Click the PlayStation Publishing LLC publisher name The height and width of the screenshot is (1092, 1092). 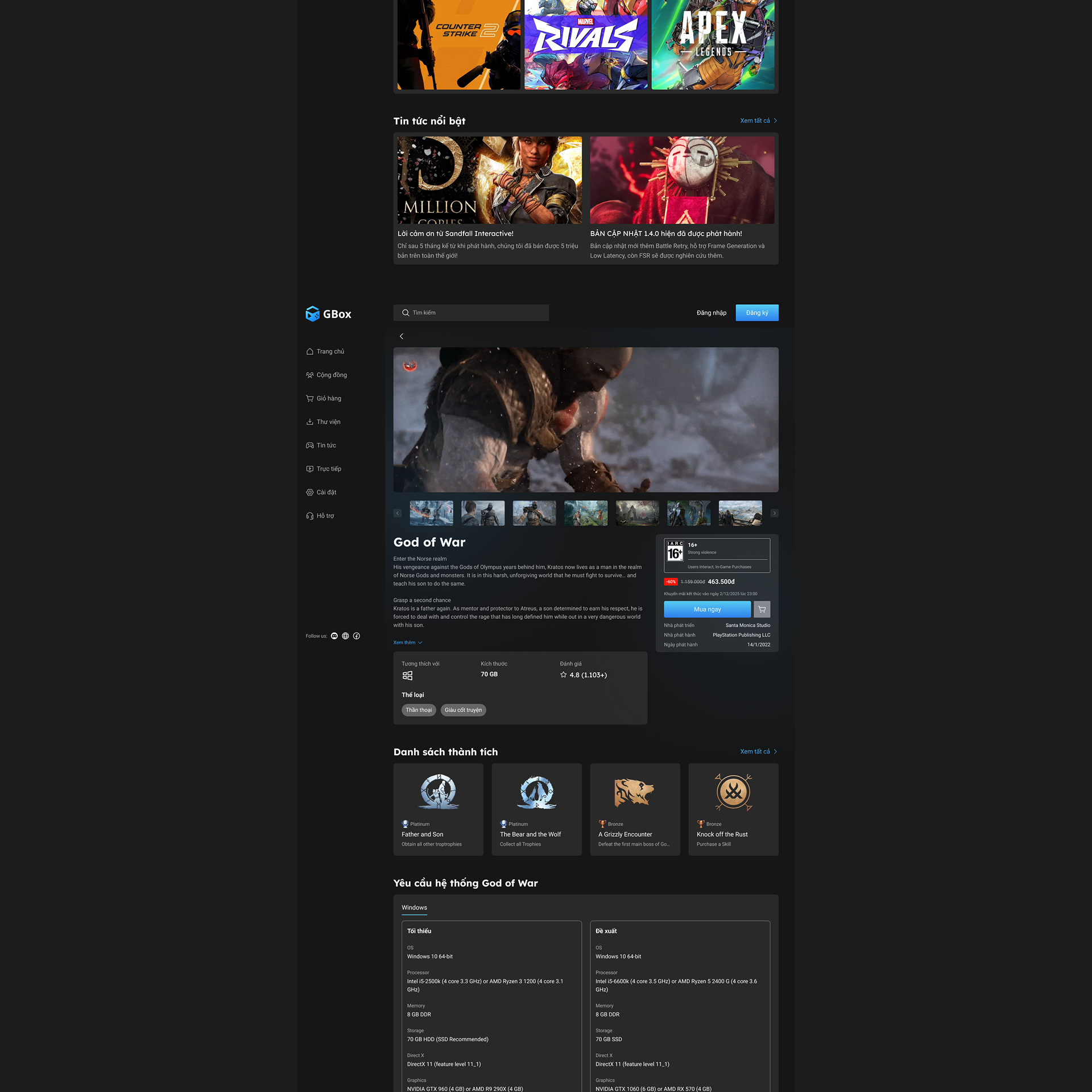pyautogui.click(x=742, y=635)
